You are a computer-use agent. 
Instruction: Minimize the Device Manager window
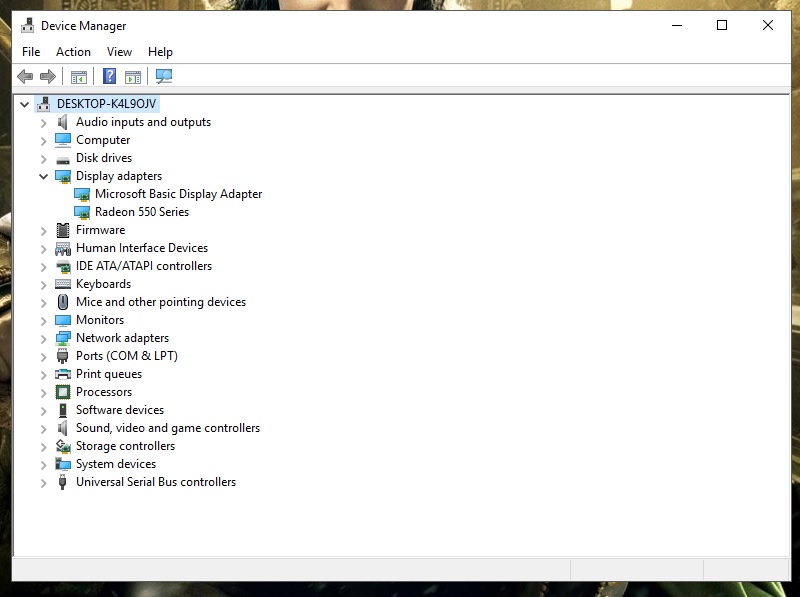point(677,25)
